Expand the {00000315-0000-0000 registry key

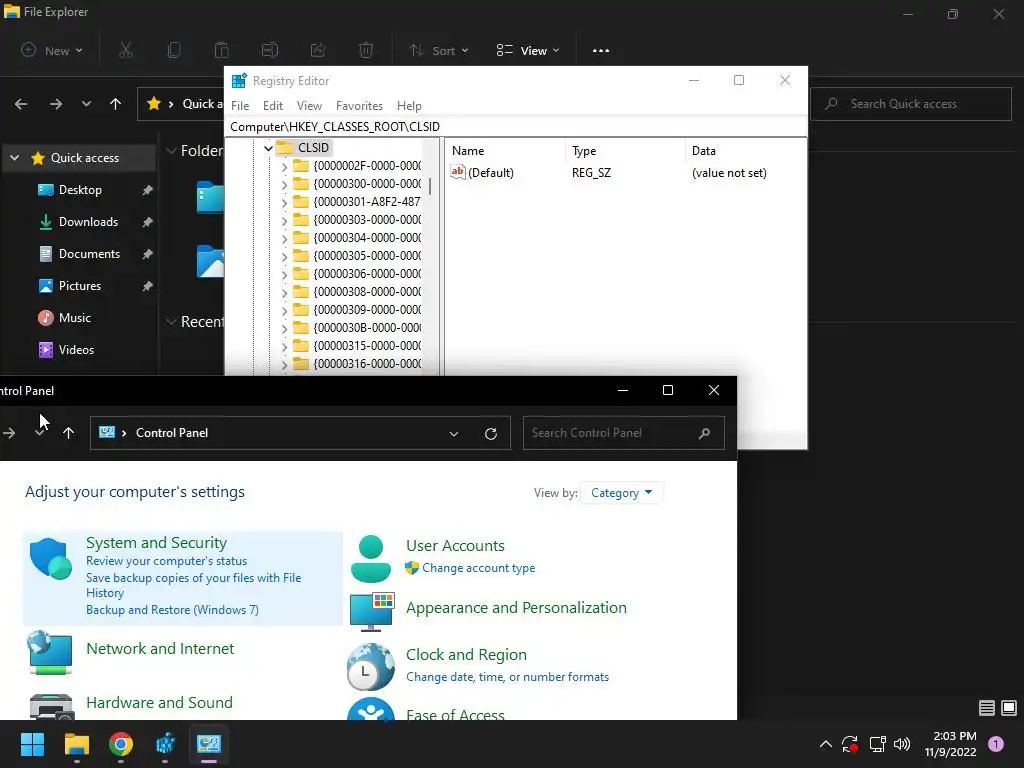[284, 346]
